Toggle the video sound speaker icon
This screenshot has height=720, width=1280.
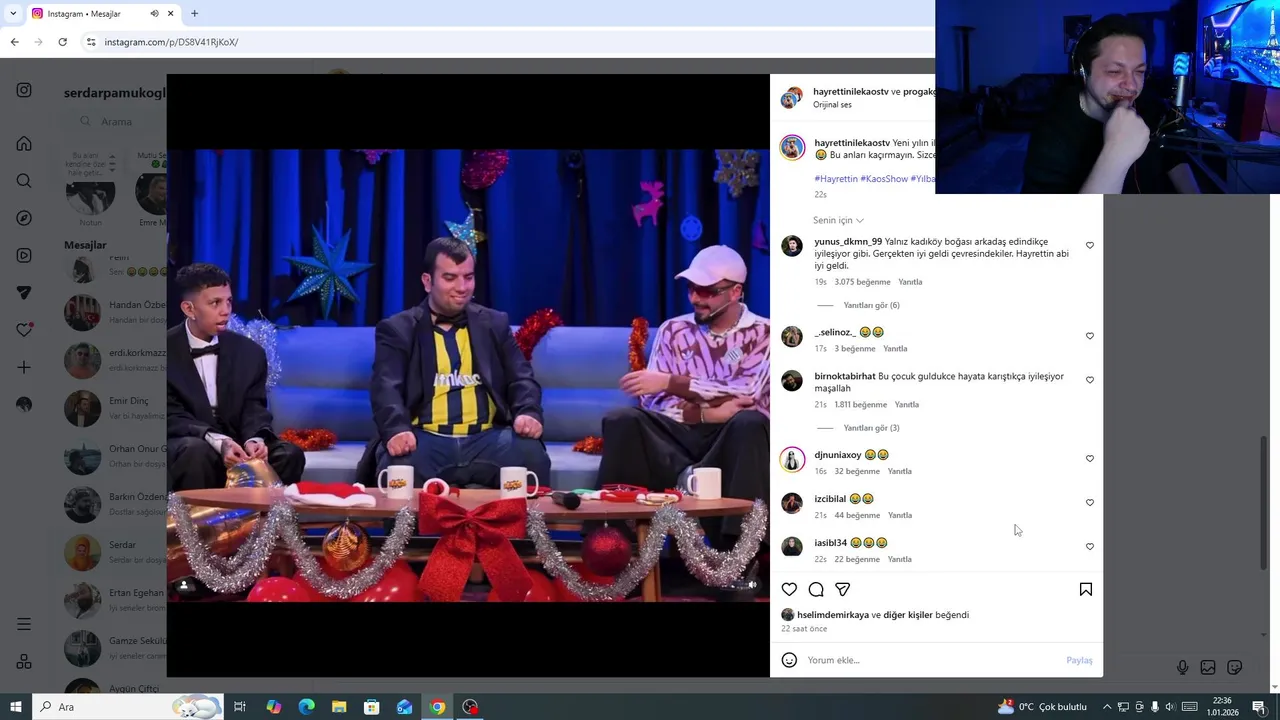tap(752, 585)
